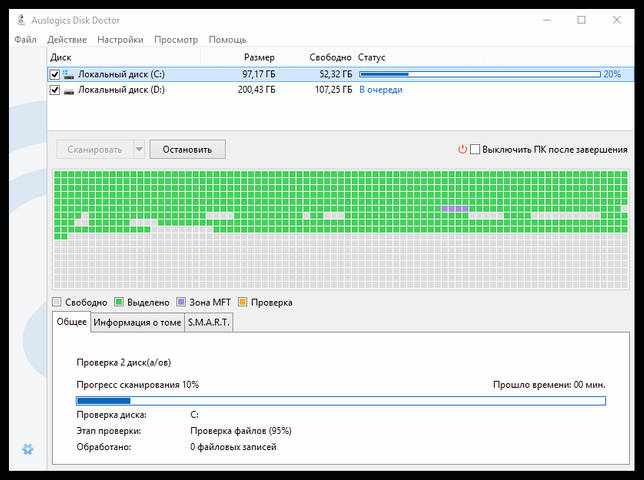The image size is (644, 480).
Task: Uncheck Локальный диск (D:) checkbox
Action: (x=55, y=90)
